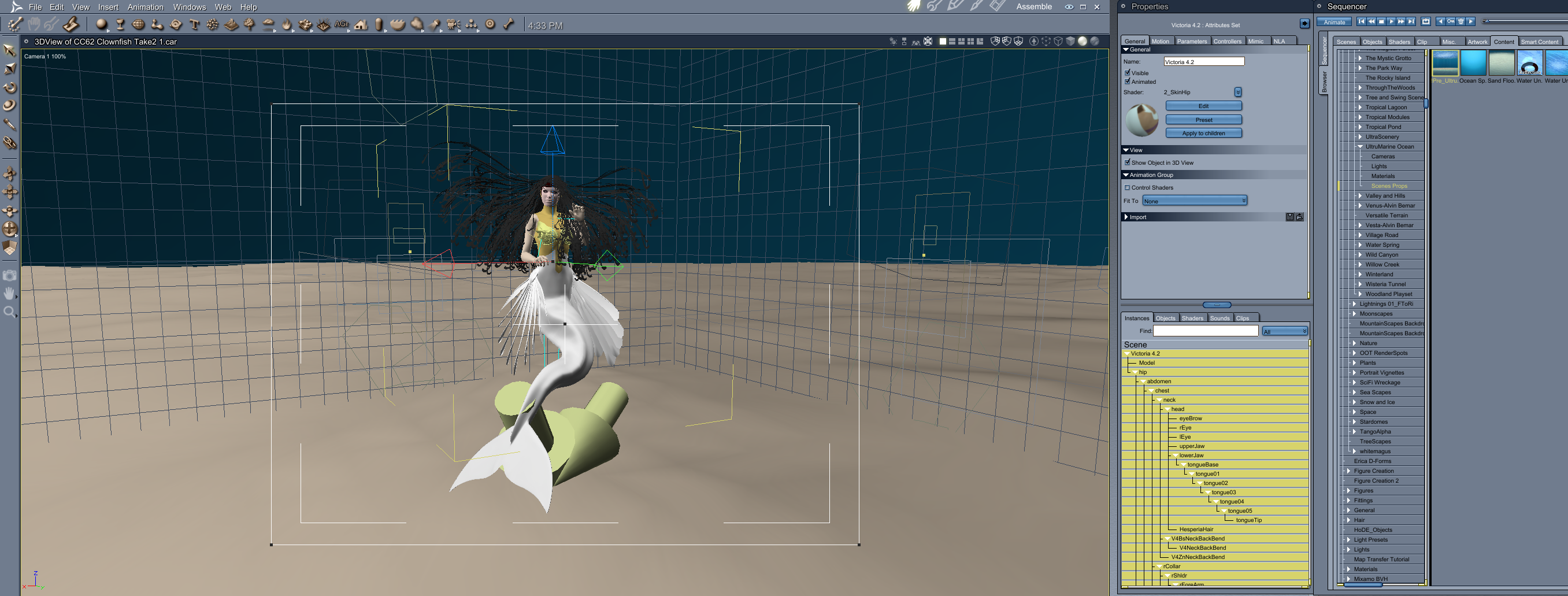Select the hand Pan tool
This screenshot has height=596, width=1568.
pos(10,294)
